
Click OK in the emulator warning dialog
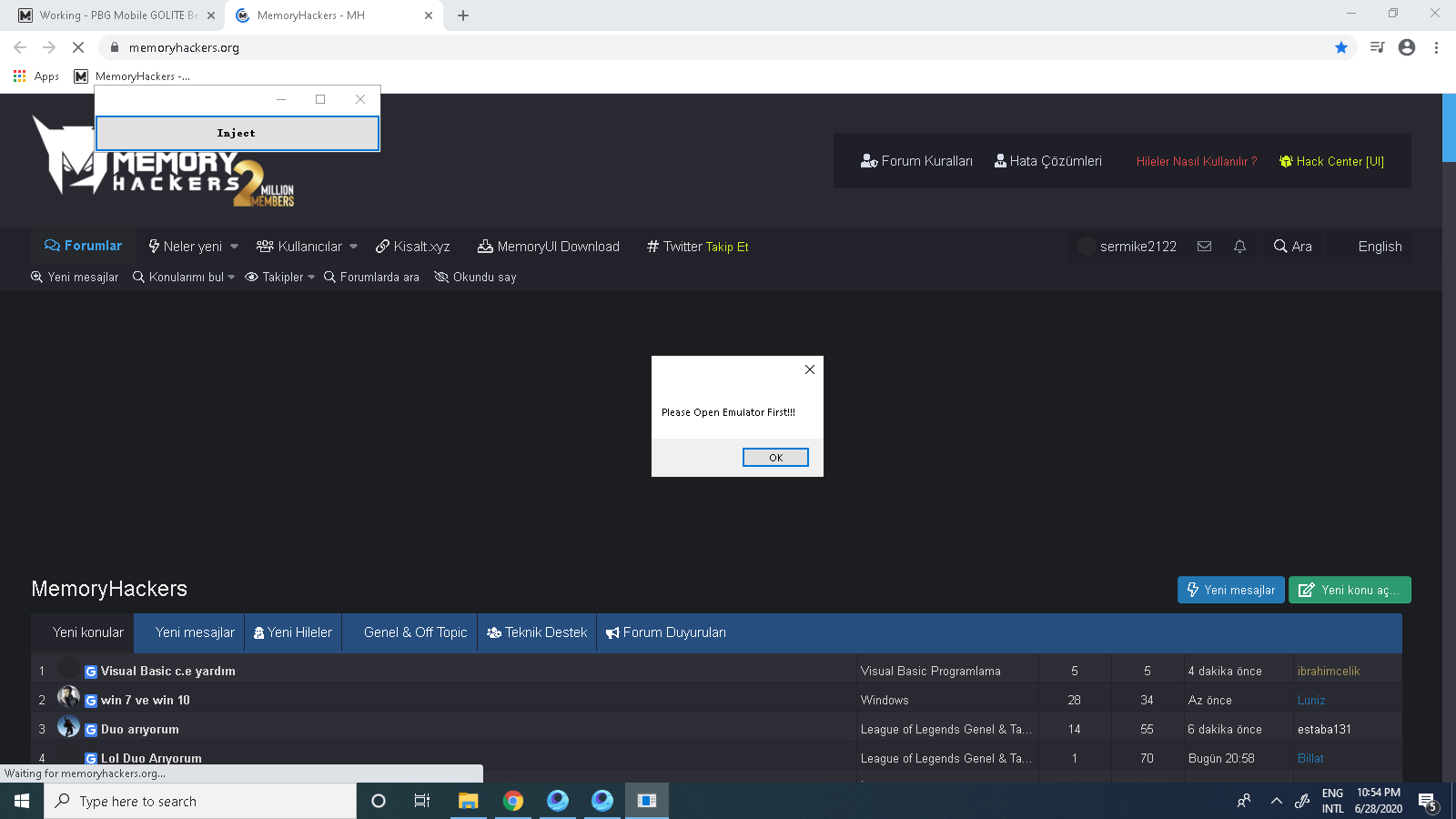click(775, 458)
